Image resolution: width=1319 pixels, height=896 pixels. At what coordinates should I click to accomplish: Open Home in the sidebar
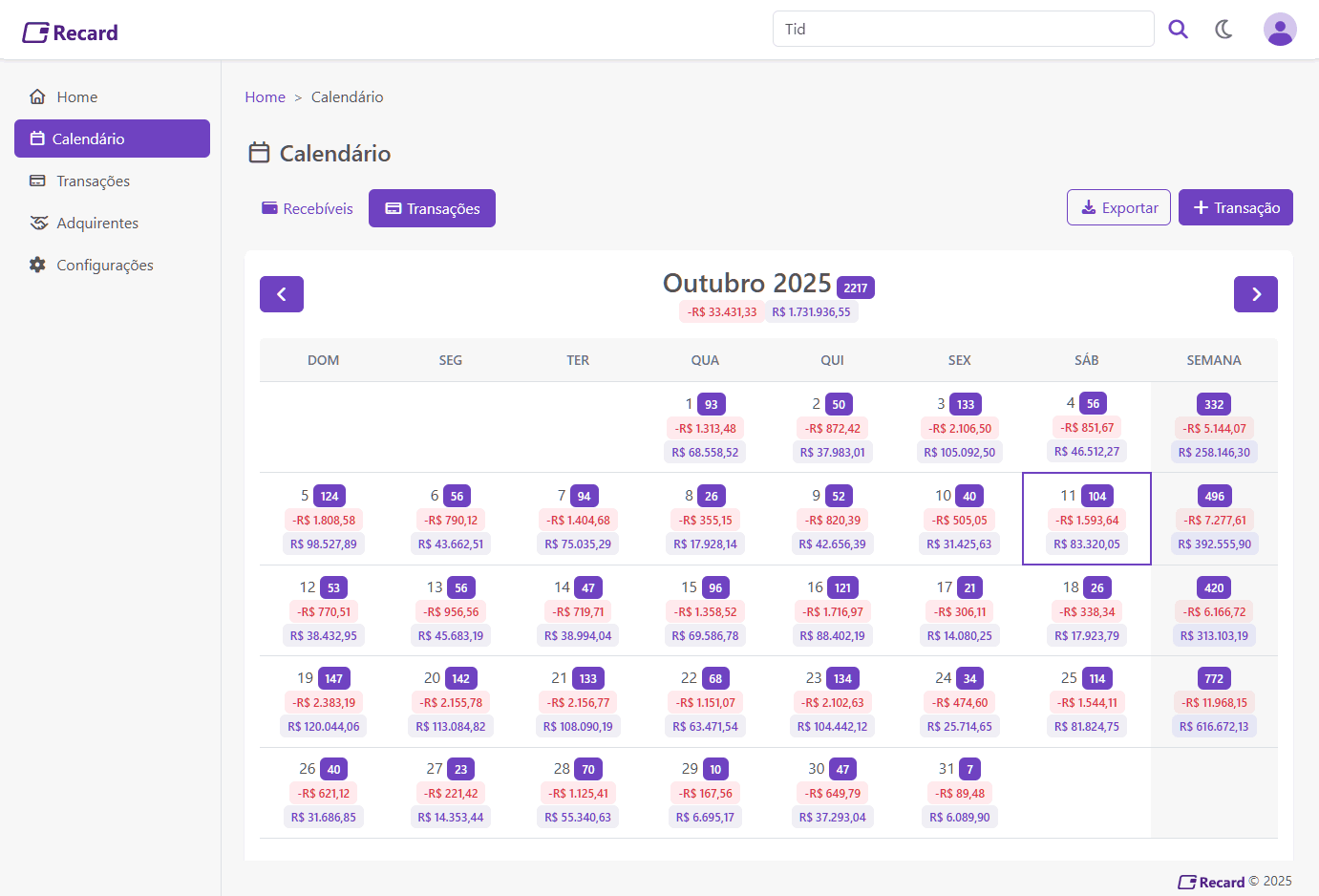tap(76, 97)
